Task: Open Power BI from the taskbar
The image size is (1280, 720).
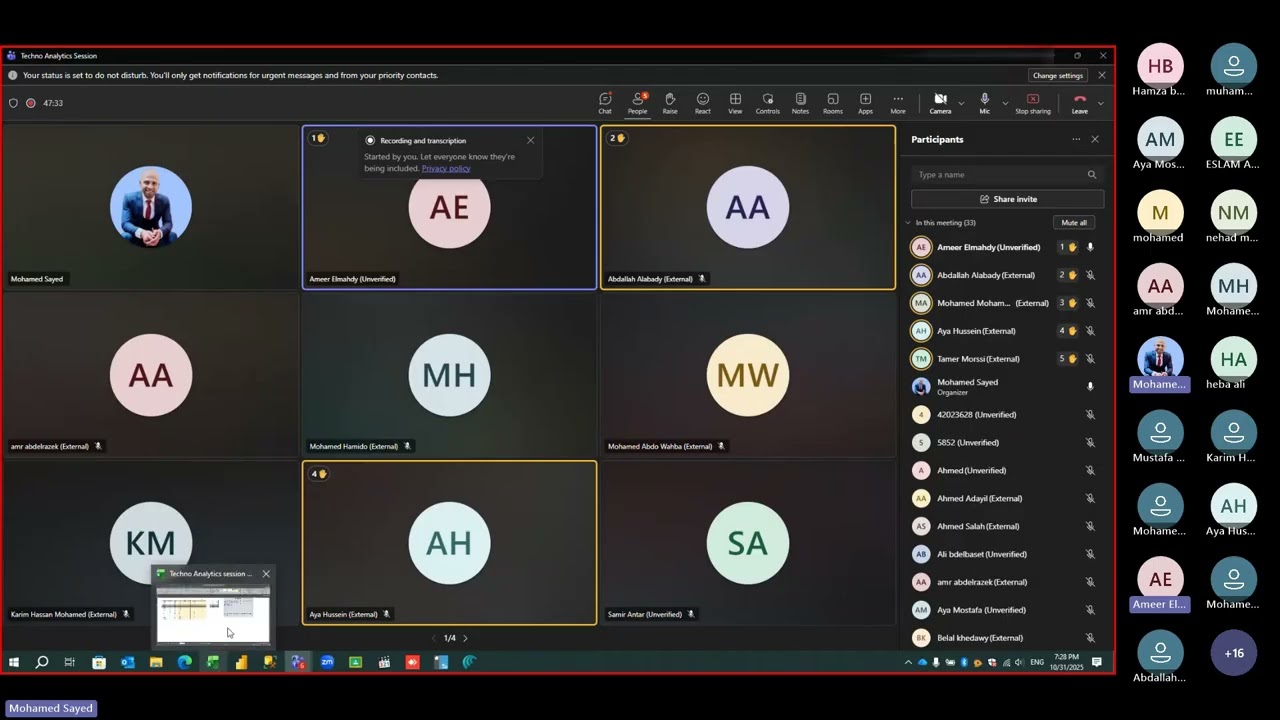Action: (241, 662)
